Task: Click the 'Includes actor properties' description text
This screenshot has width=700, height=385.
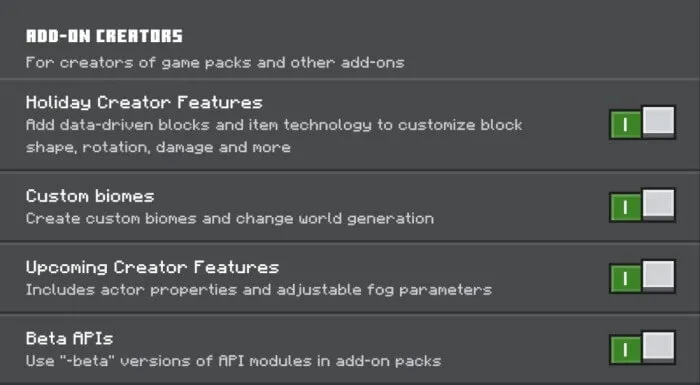Action: point(258,290)
